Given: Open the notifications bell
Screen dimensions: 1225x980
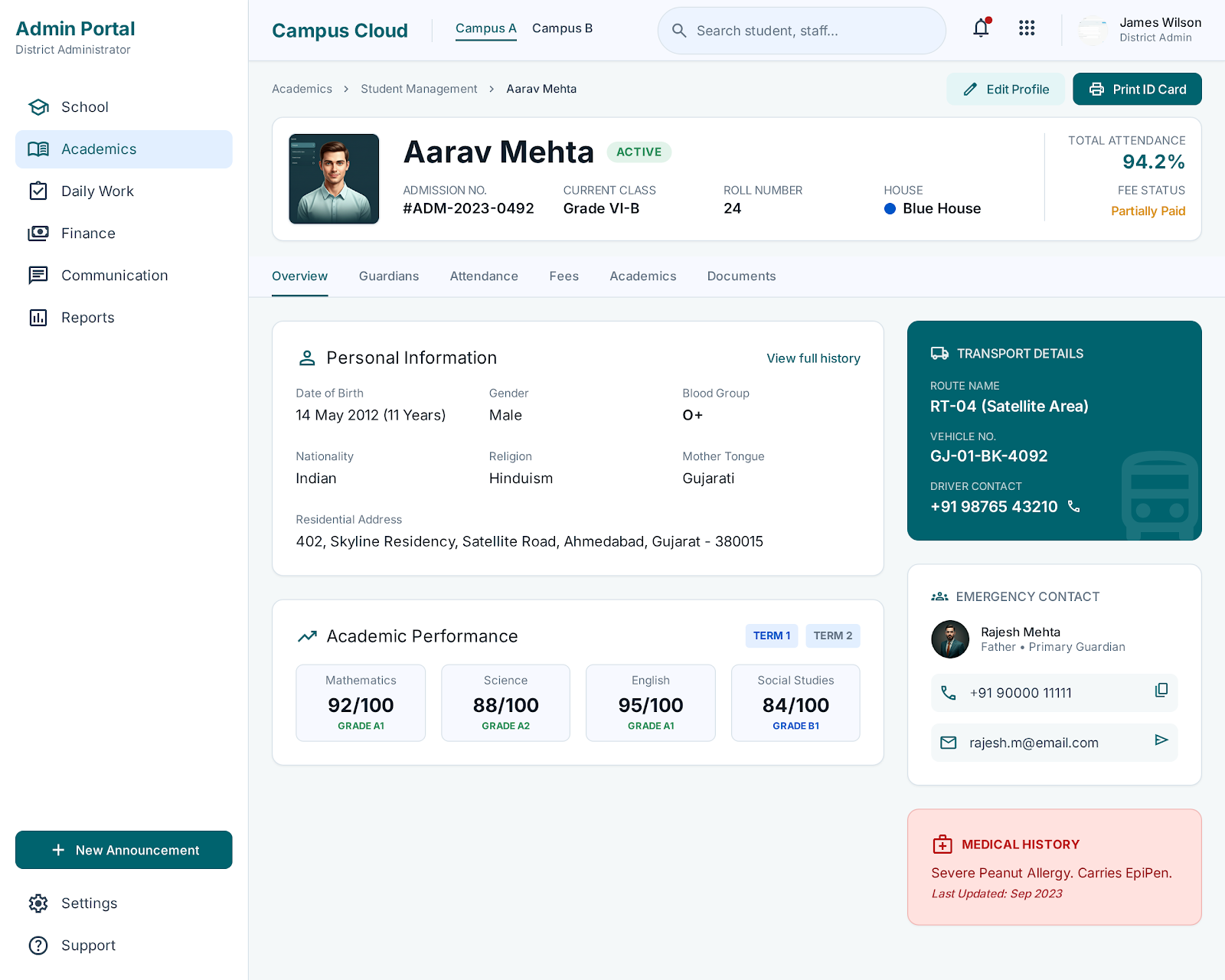Looking at the screenshot, I should coord(981,28).
